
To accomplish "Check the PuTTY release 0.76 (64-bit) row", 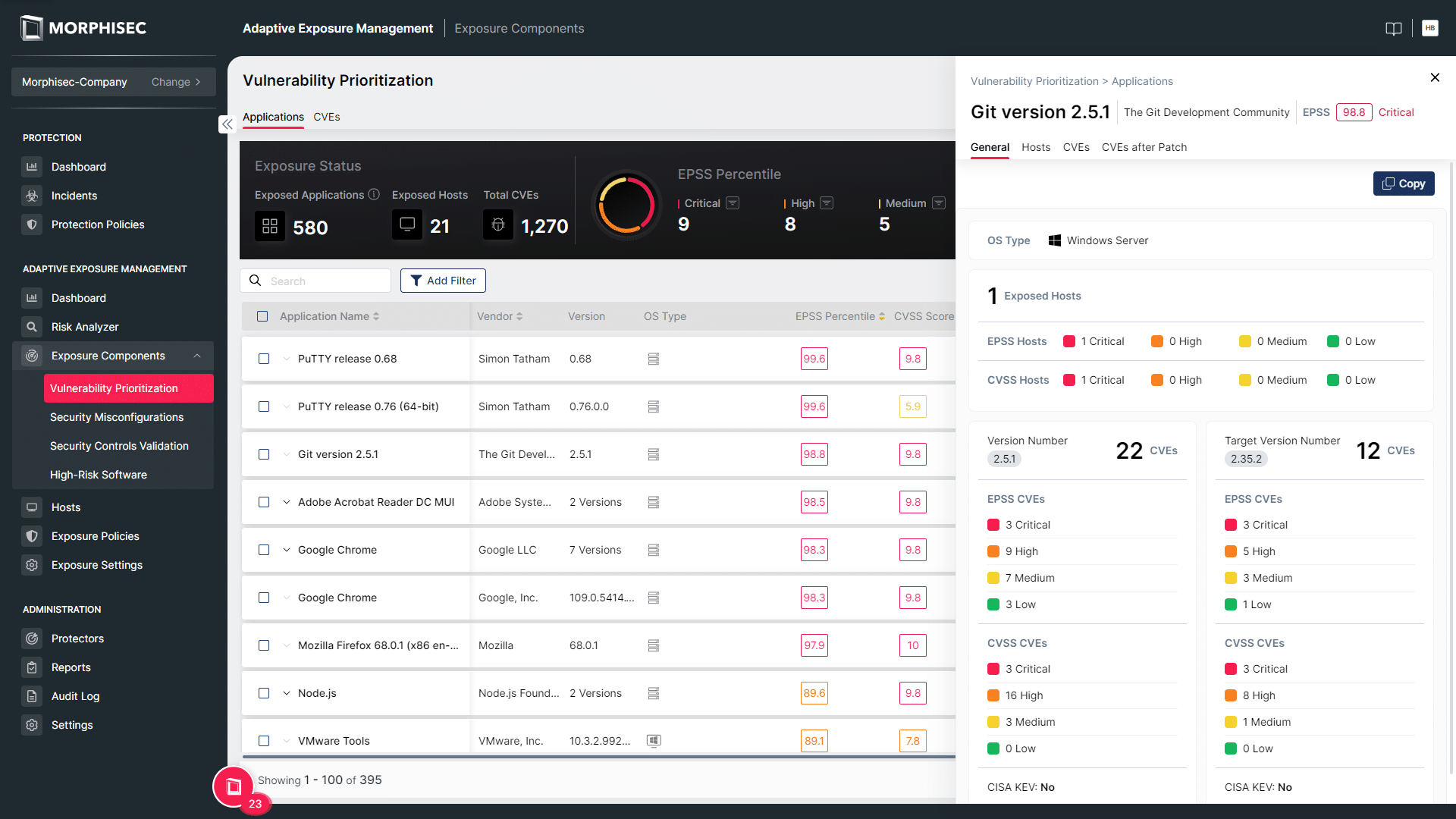I will [264, 406].
